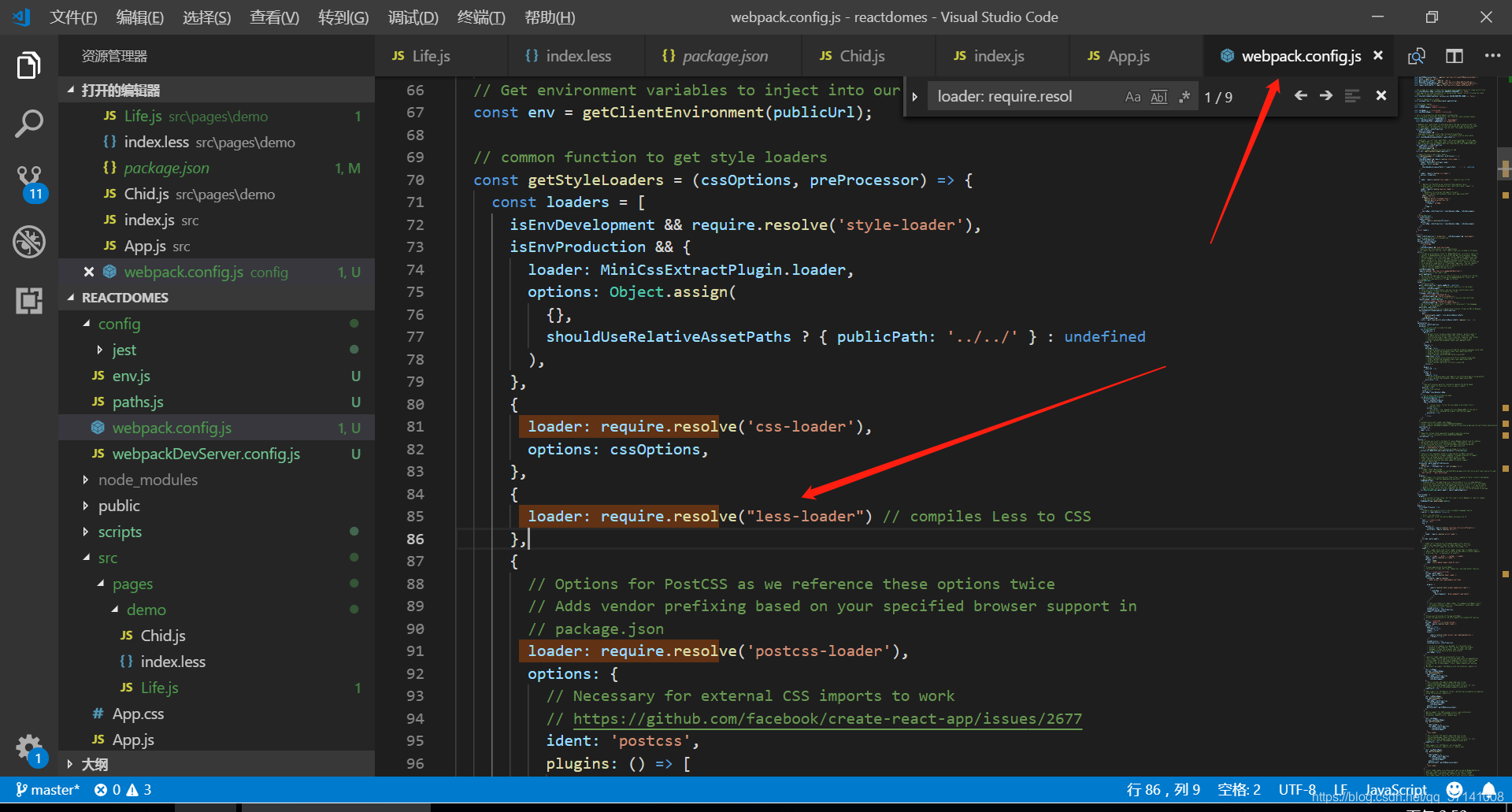Collapse the demo folder
The width and height of the screenshot is (1512, 812).
coord(115,610)
